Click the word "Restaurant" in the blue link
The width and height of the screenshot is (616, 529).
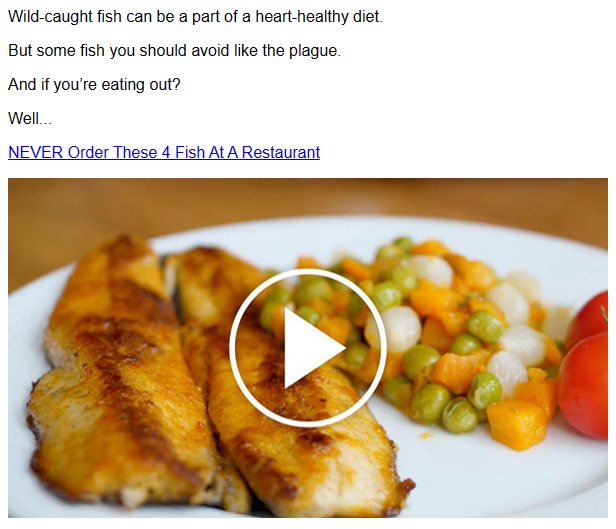click(280, 152)
